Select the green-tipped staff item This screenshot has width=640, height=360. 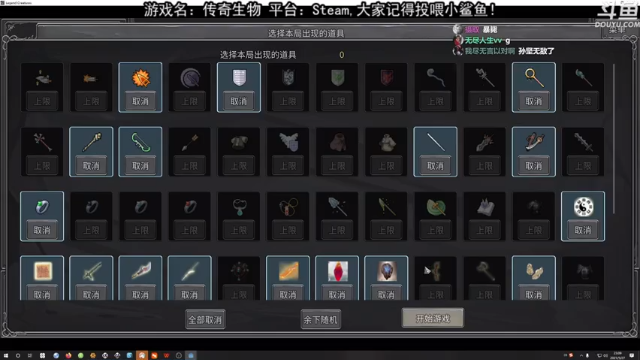coord(583,77)
